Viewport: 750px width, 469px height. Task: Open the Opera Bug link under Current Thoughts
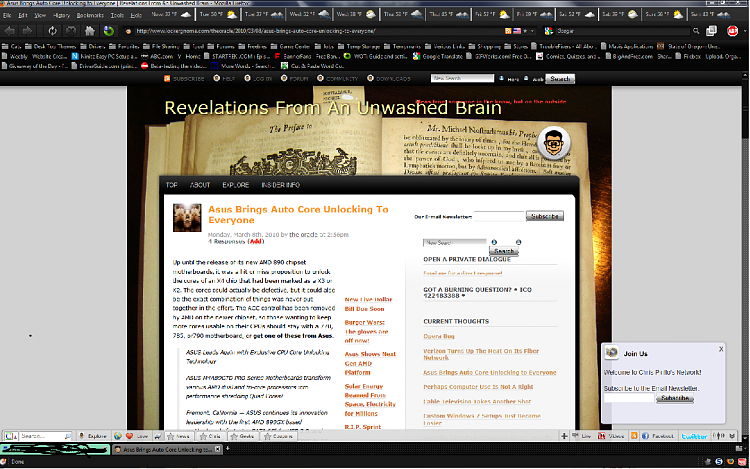click(x=439, y=337)
